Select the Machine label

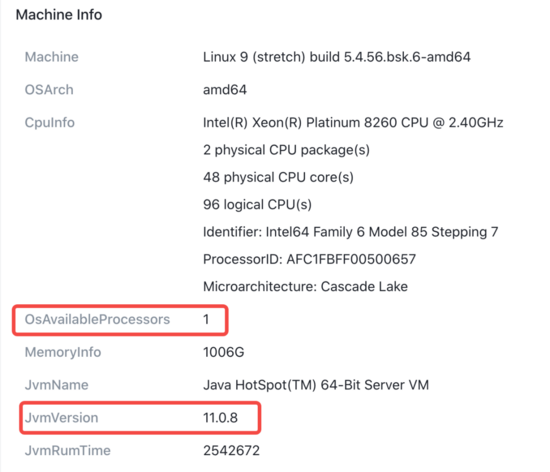(52, 57)
